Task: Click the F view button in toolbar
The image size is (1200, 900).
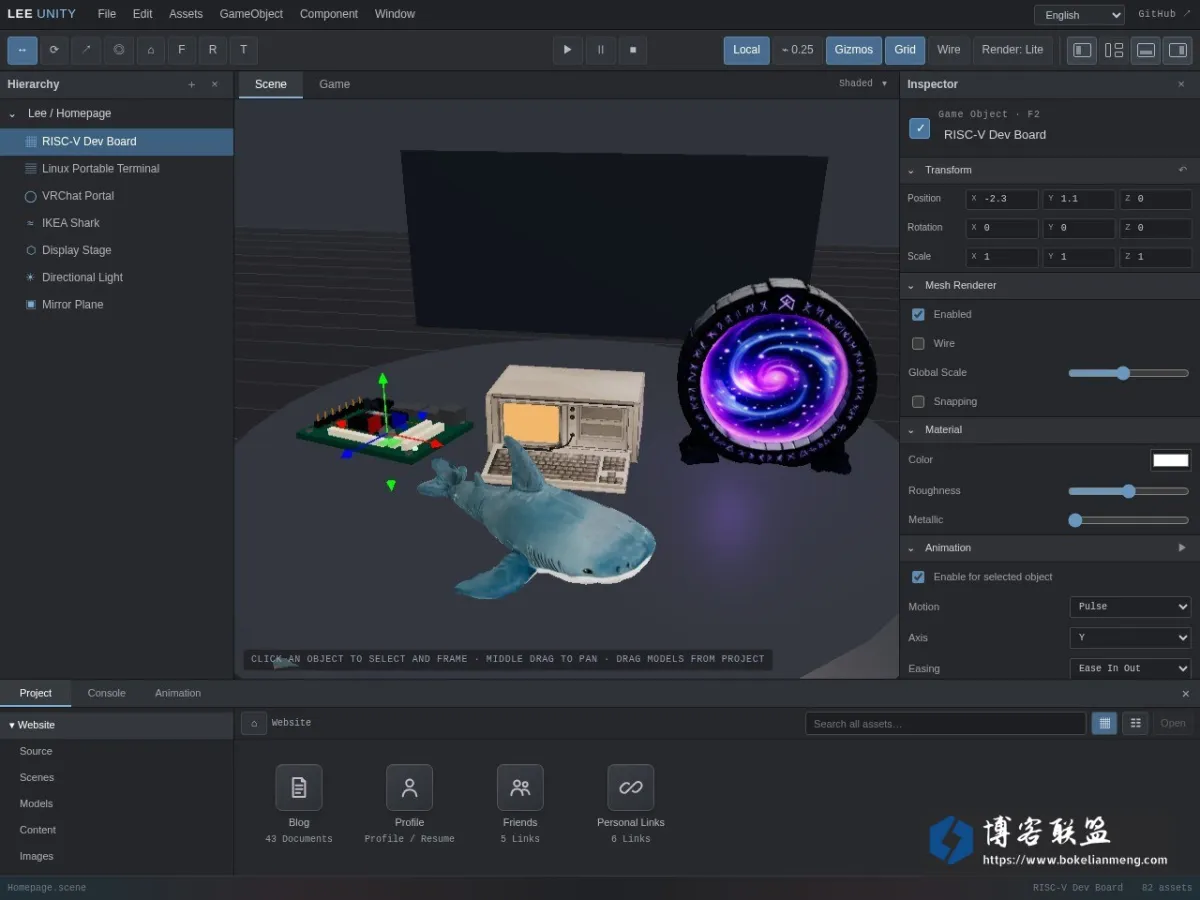Action: point(181,50)
